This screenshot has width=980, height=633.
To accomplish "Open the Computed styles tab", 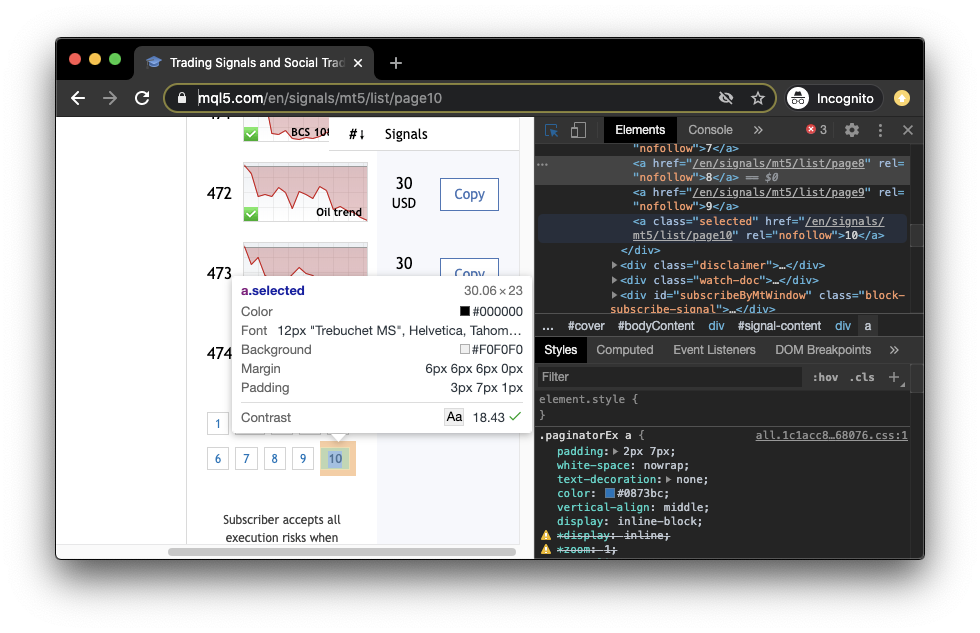I will point(625,350).
